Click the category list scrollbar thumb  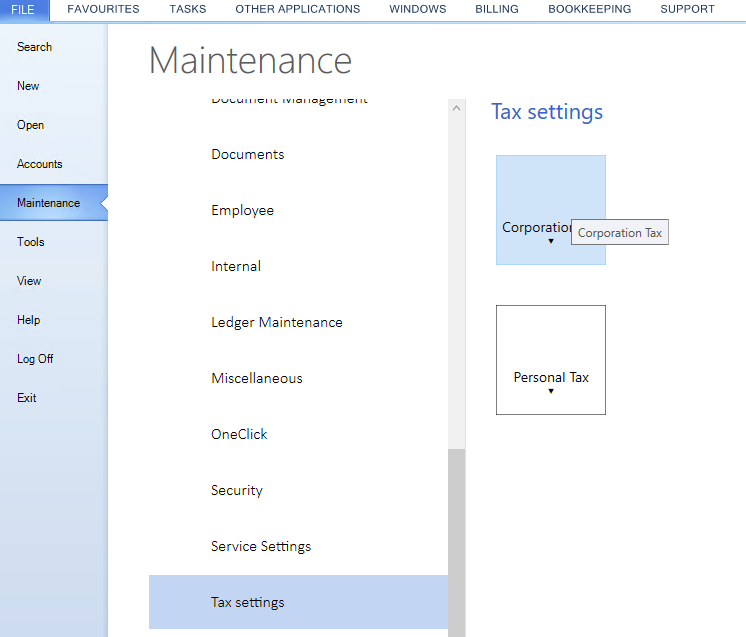[x=456, y=542]
